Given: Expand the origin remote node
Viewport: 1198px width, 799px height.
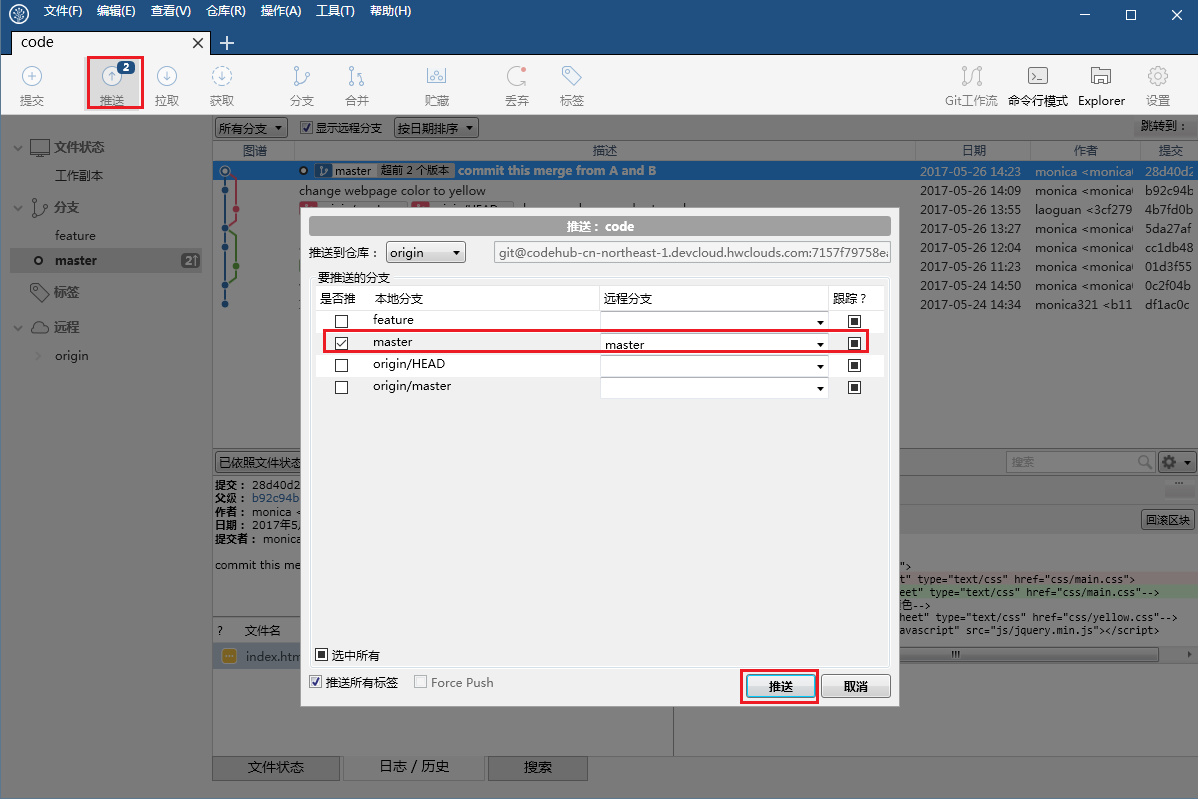Looking at the screenshot, I should [x=38, y=355].
